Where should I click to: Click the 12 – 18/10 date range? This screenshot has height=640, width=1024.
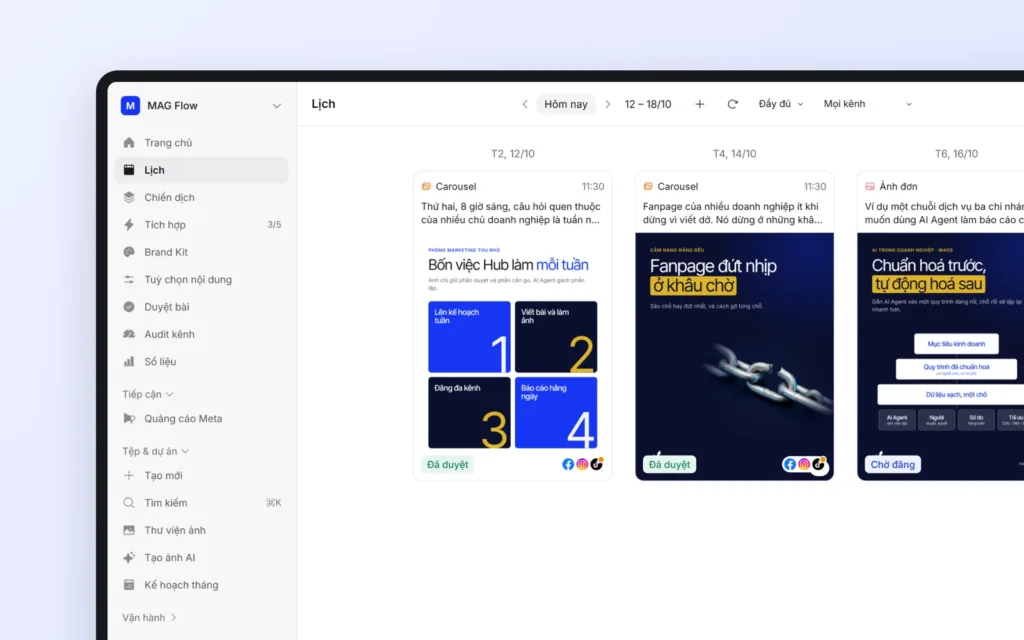tap(648, 104)
